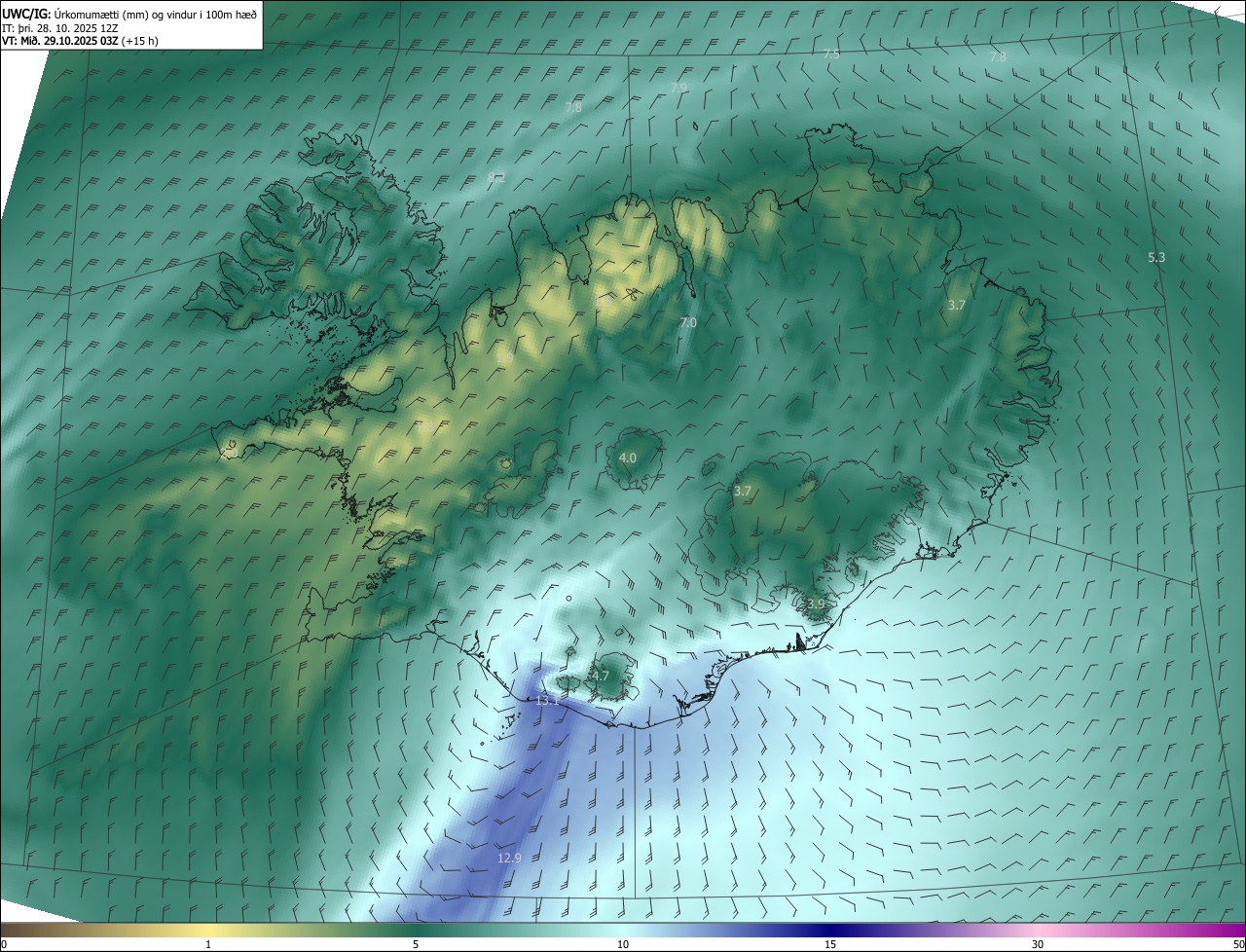Click the colorbar tick label '15'
Screen dimensions: 1246x952
[830, 944]
